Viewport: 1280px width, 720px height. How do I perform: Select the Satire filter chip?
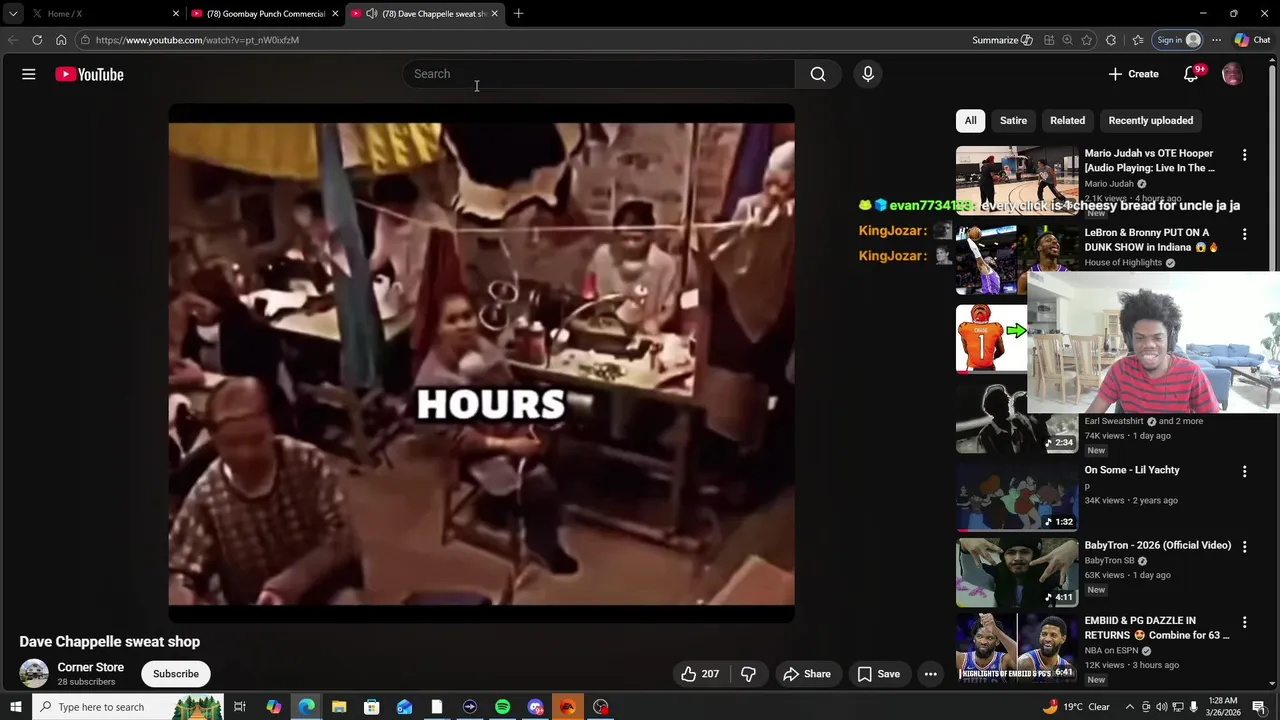click(1013, 120)
